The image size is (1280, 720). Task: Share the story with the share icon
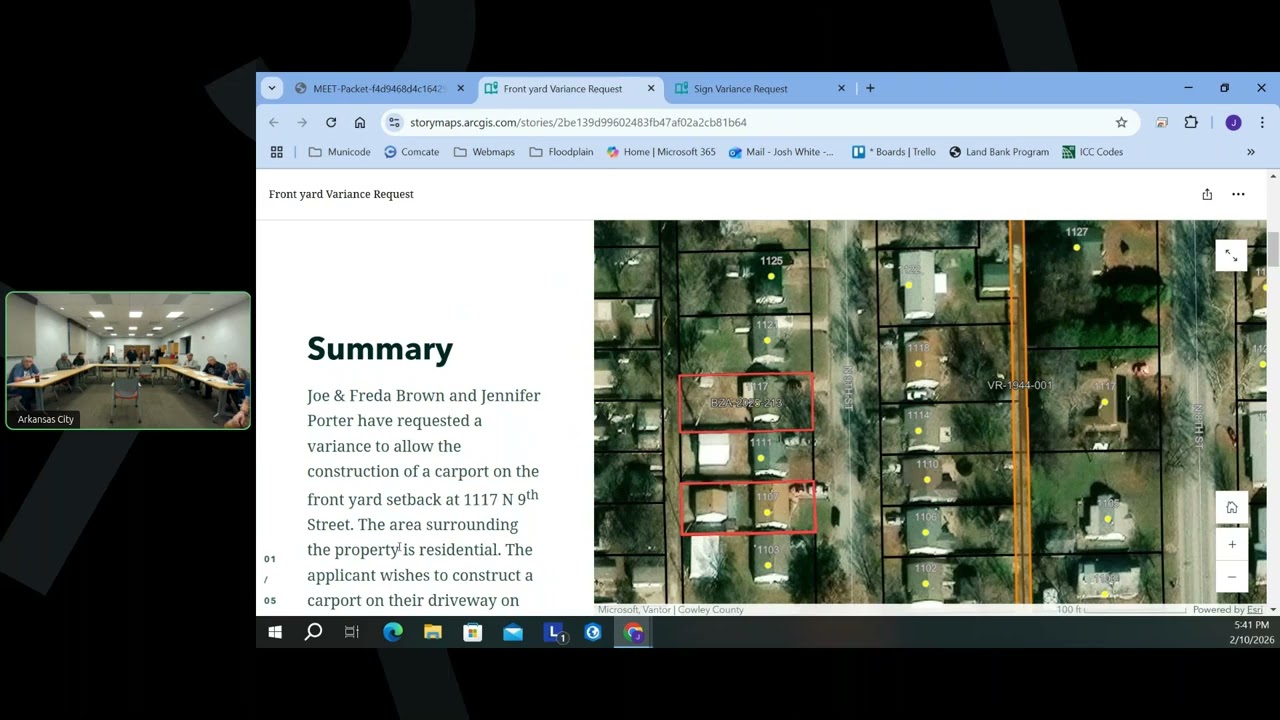point(1207,194)
